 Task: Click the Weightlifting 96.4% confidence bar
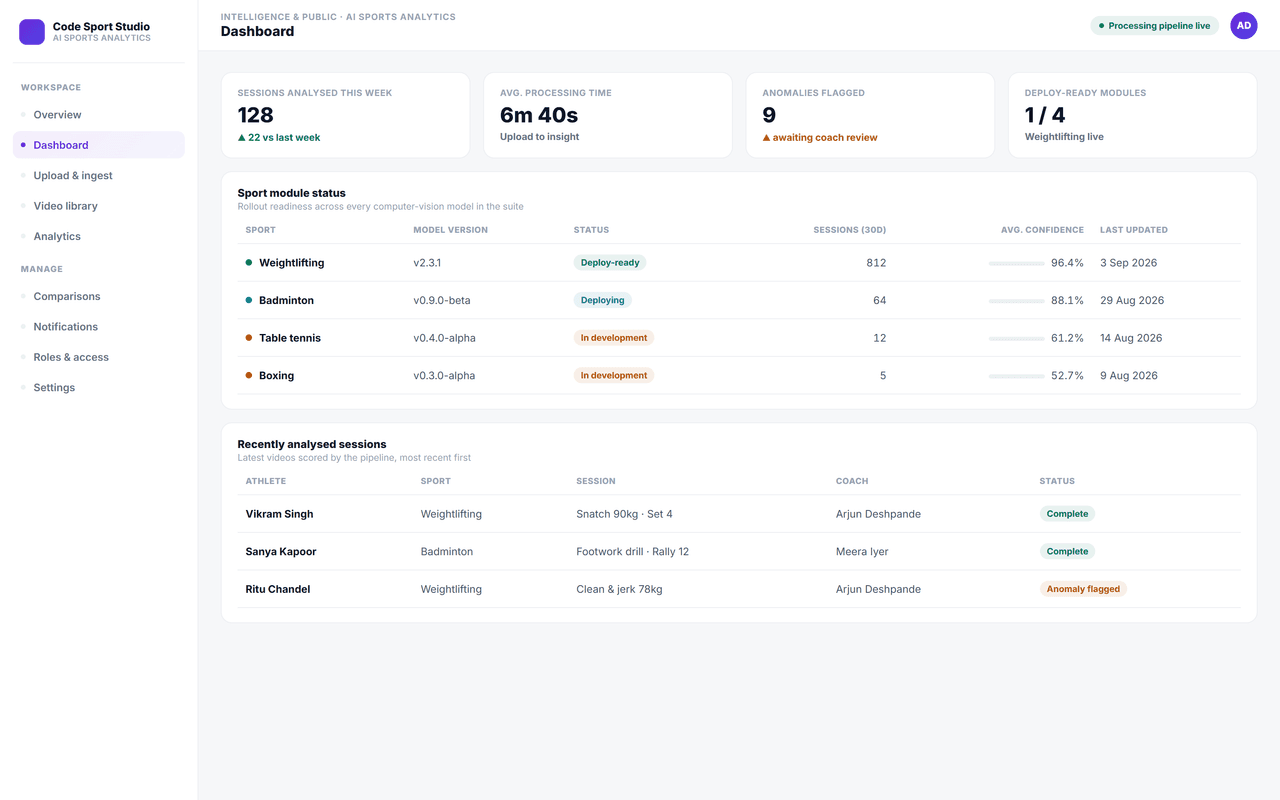click(1016, 263)
